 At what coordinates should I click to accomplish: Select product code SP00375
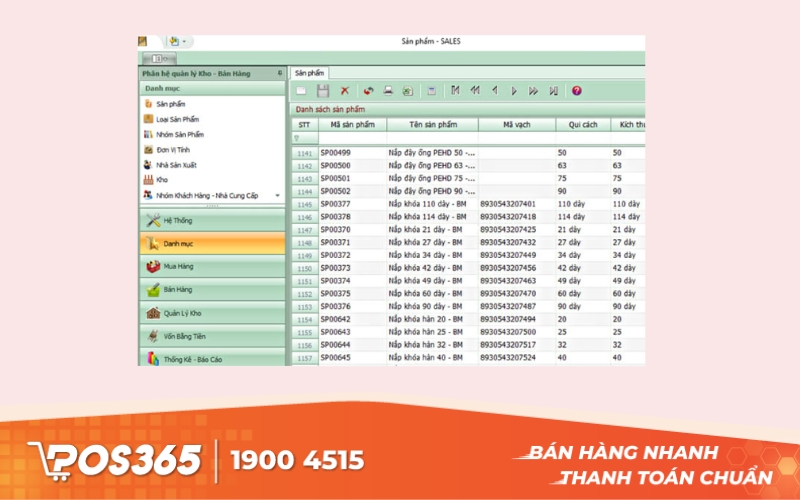click(x=335, y=293)
